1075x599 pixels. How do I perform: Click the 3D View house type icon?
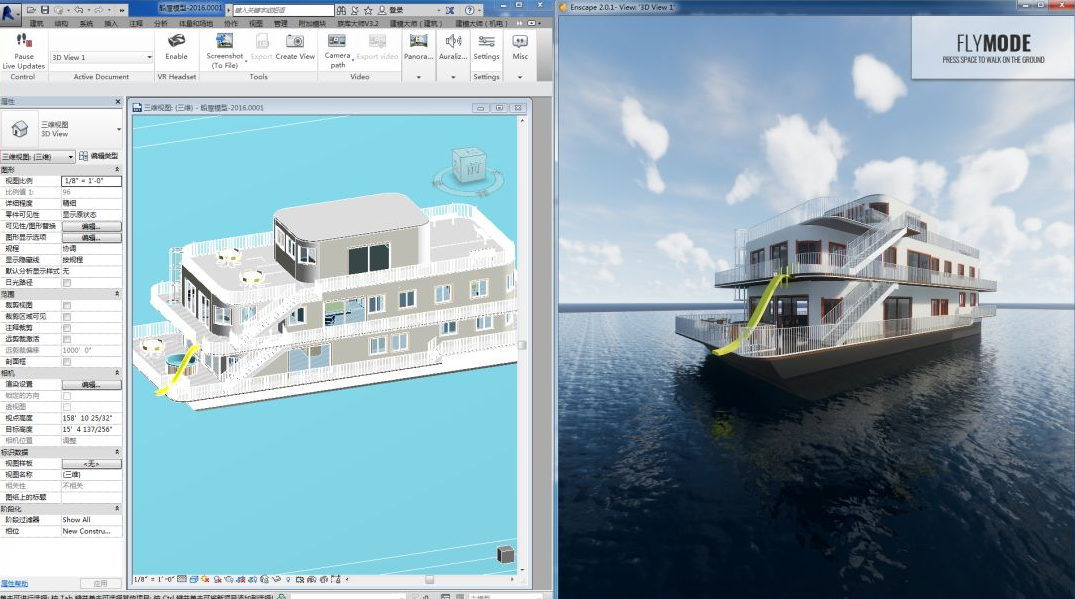click(x=20, y=128)
